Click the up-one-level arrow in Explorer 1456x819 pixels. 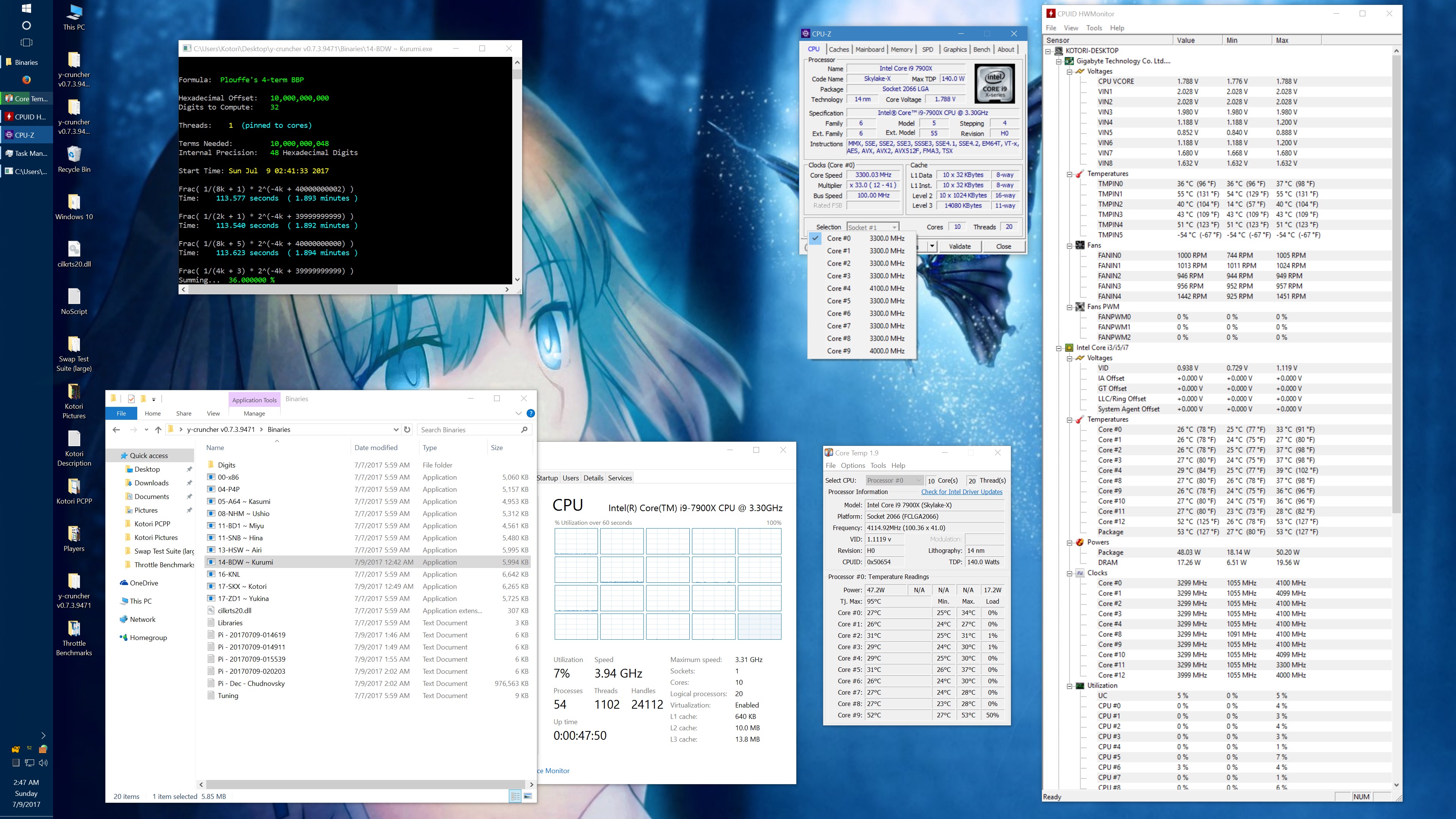pos(158,430)
